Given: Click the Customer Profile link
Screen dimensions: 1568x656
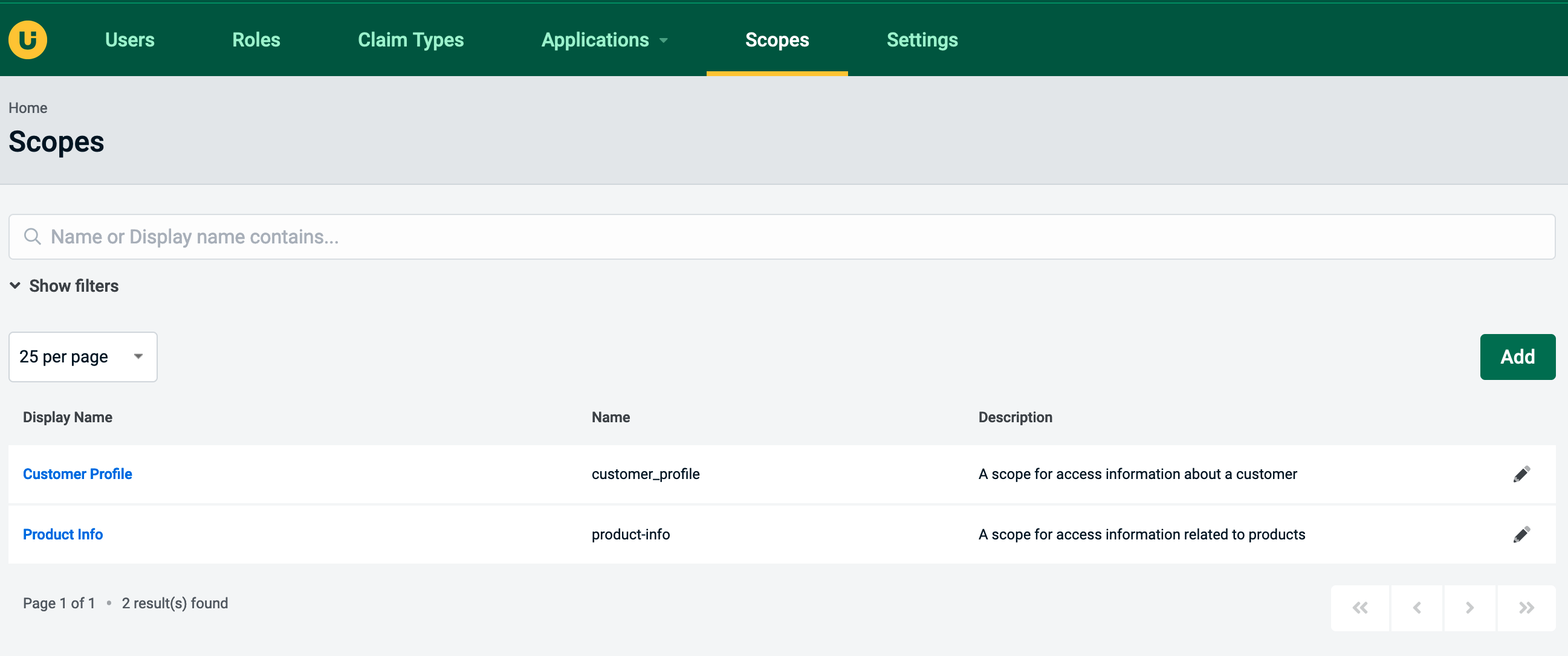Looking at the screenshot, I should click(78, 474).
